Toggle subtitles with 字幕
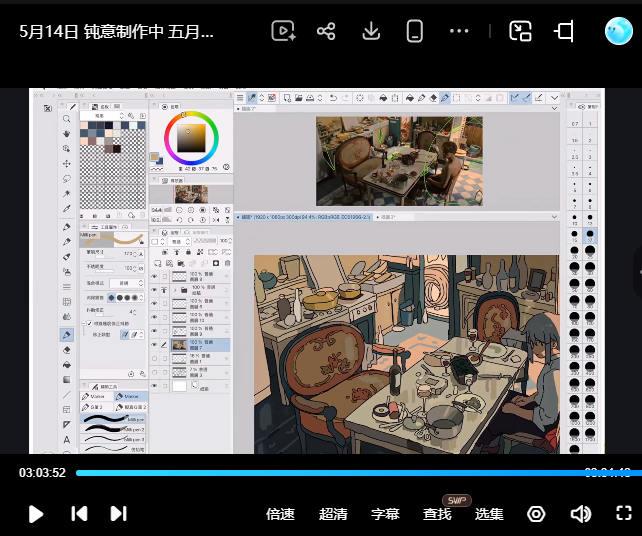The height and width of the screenshot is (536, 642). tap(385, 514)
